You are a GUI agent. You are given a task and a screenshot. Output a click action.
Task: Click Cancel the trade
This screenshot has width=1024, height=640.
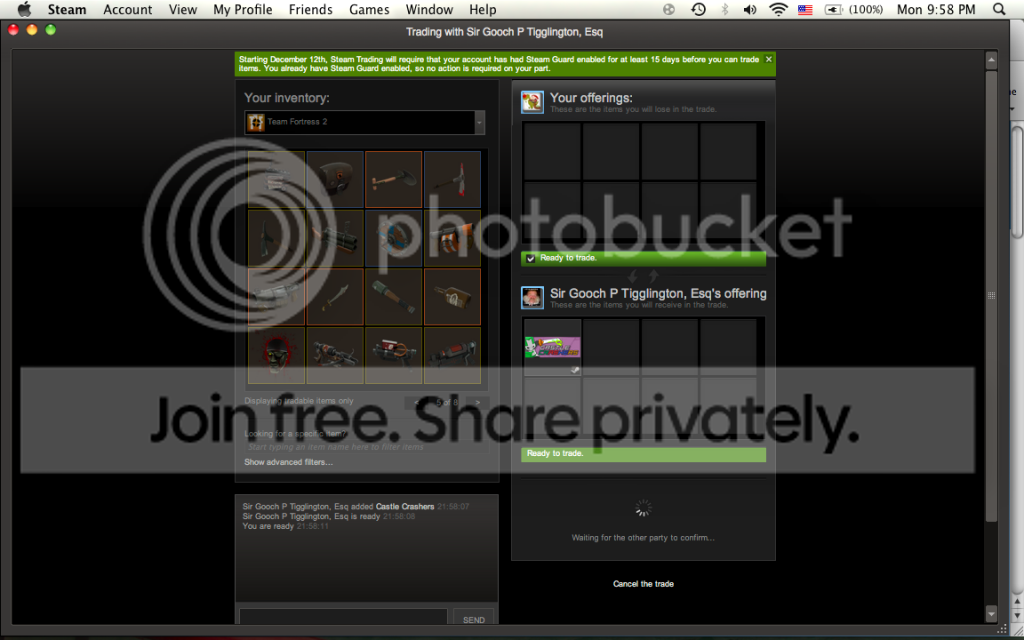point(643,584)
